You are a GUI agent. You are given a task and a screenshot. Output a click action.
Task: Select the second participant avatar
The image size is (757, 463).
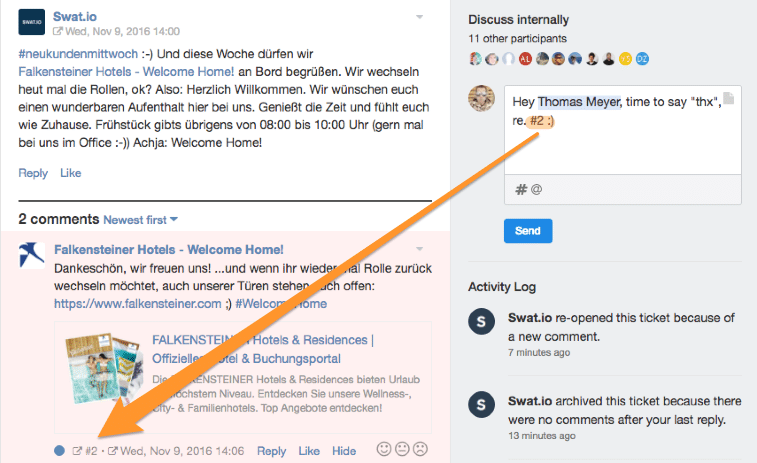tap(492, 59)
